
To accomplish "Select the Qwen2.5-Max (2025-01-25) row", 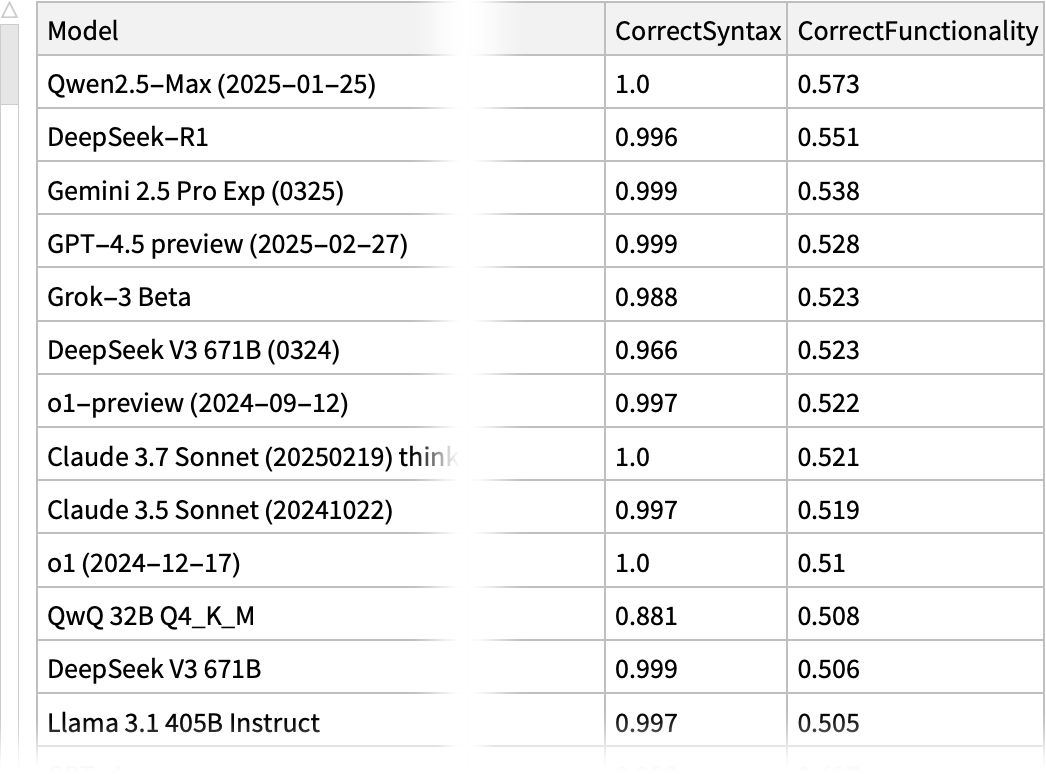I will tap(211, 84).
